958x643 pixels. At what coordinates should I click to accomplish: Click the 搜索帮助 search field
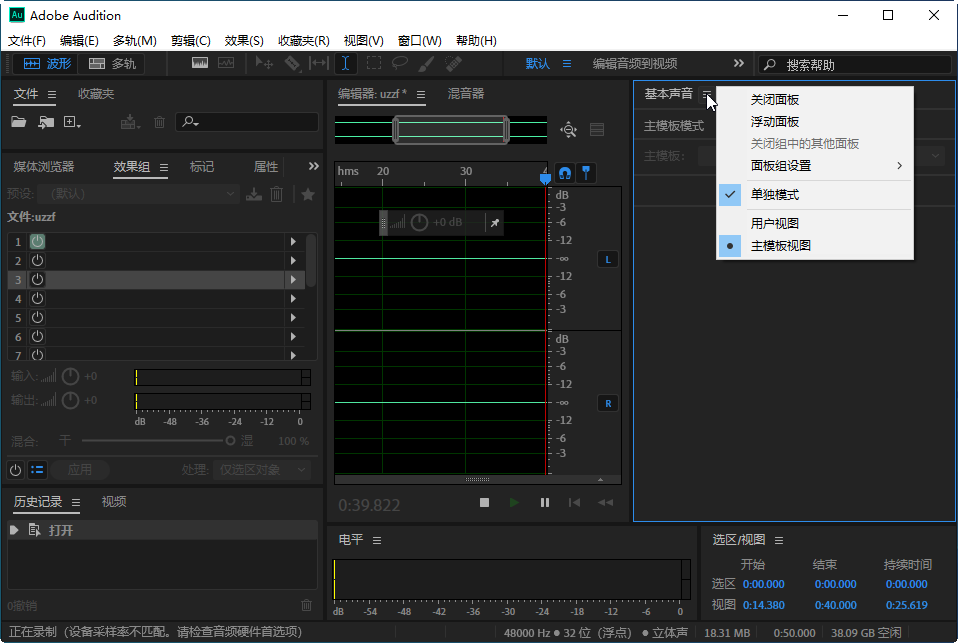click(855, 64)
